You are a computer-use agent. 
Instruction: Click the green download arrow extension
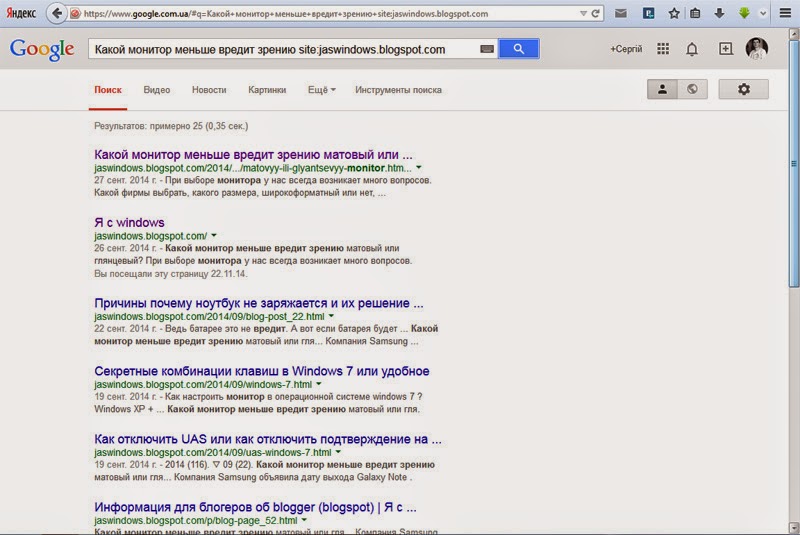pyautogui.click(x=744, y=14)
